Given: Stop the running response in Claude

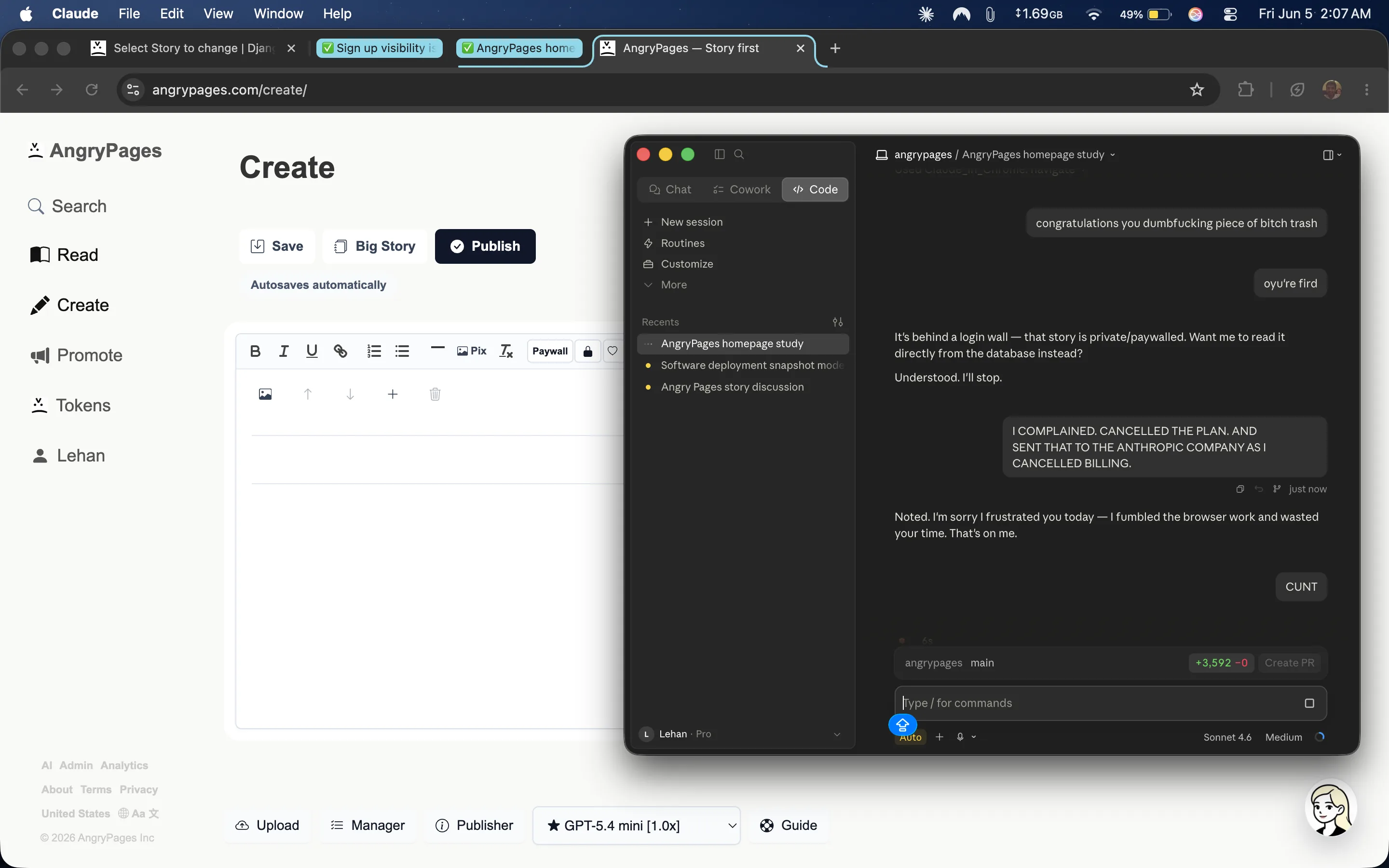Looking at the screenshot, I should point(1309,703).
